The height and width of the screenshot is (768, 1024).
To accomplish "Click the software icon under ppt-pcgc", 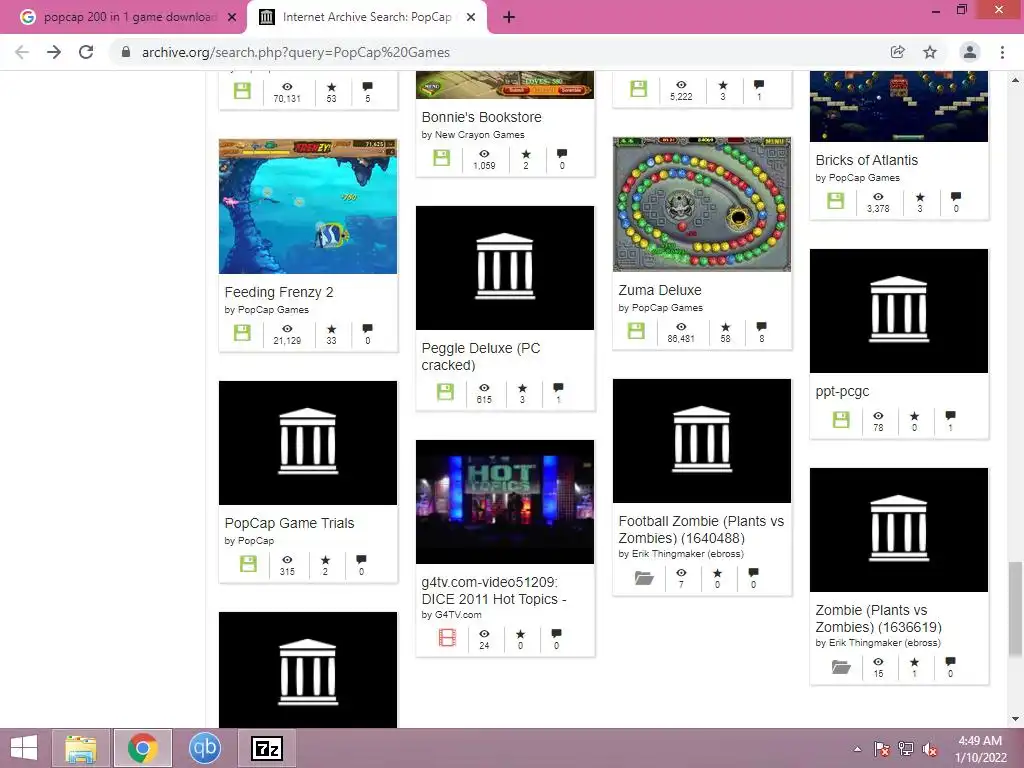I will 841,420.
